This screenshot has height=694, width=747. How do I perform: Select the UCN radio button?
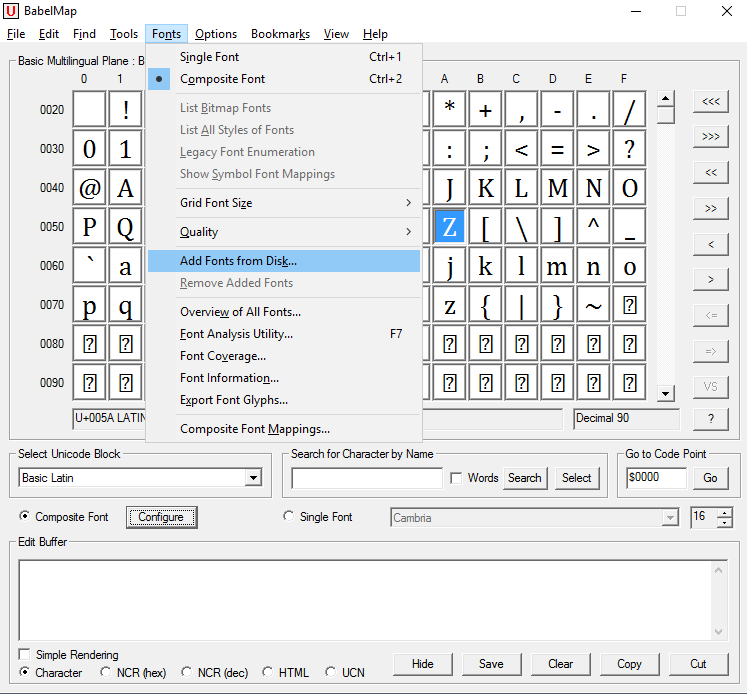(330, 672)
